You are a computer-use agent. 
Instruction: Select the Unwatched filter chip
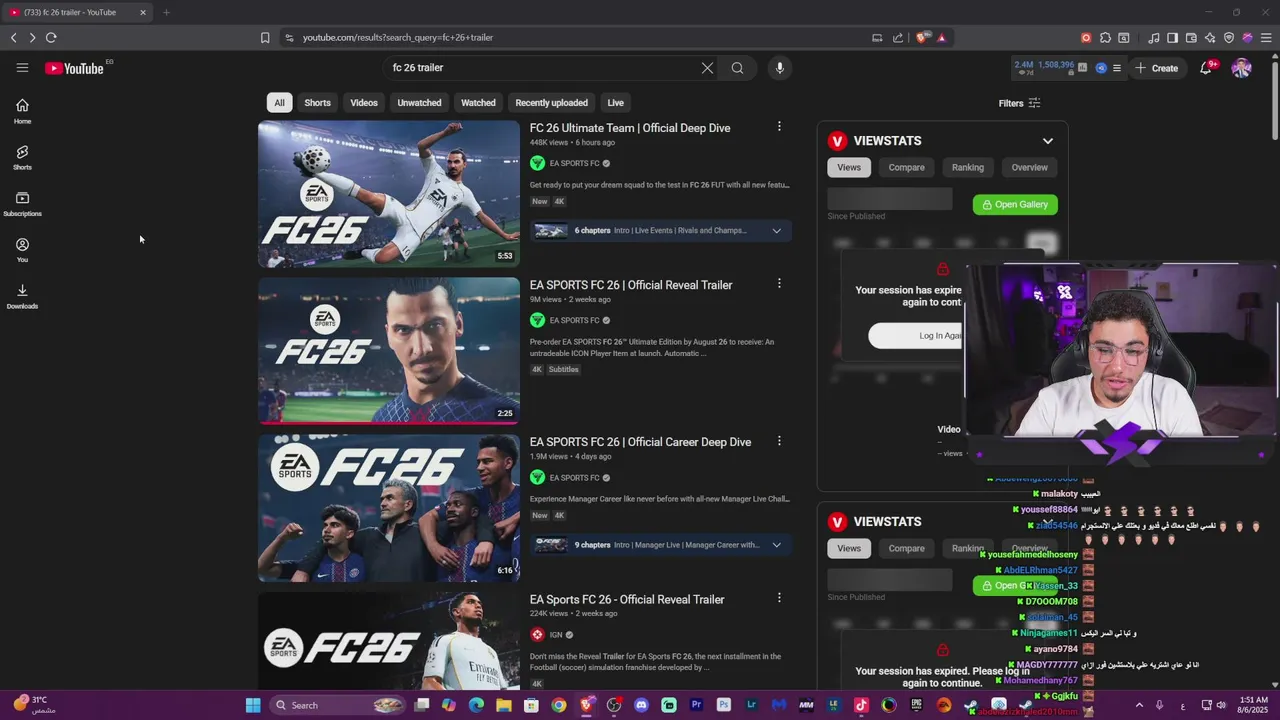[x=419, y=103]
